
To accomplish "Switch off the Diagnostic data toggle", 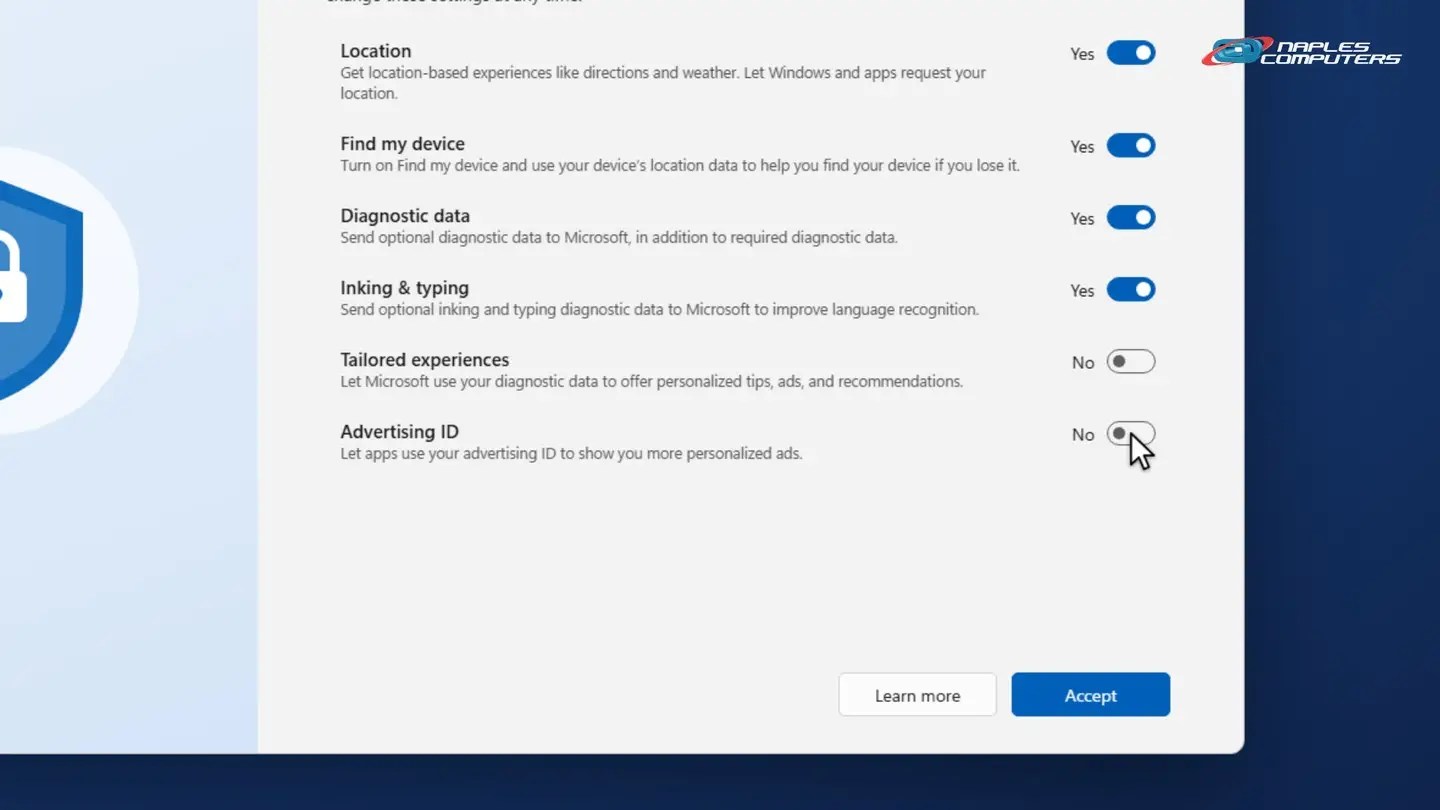I will pyautogui.click(x=1131, y=218).
